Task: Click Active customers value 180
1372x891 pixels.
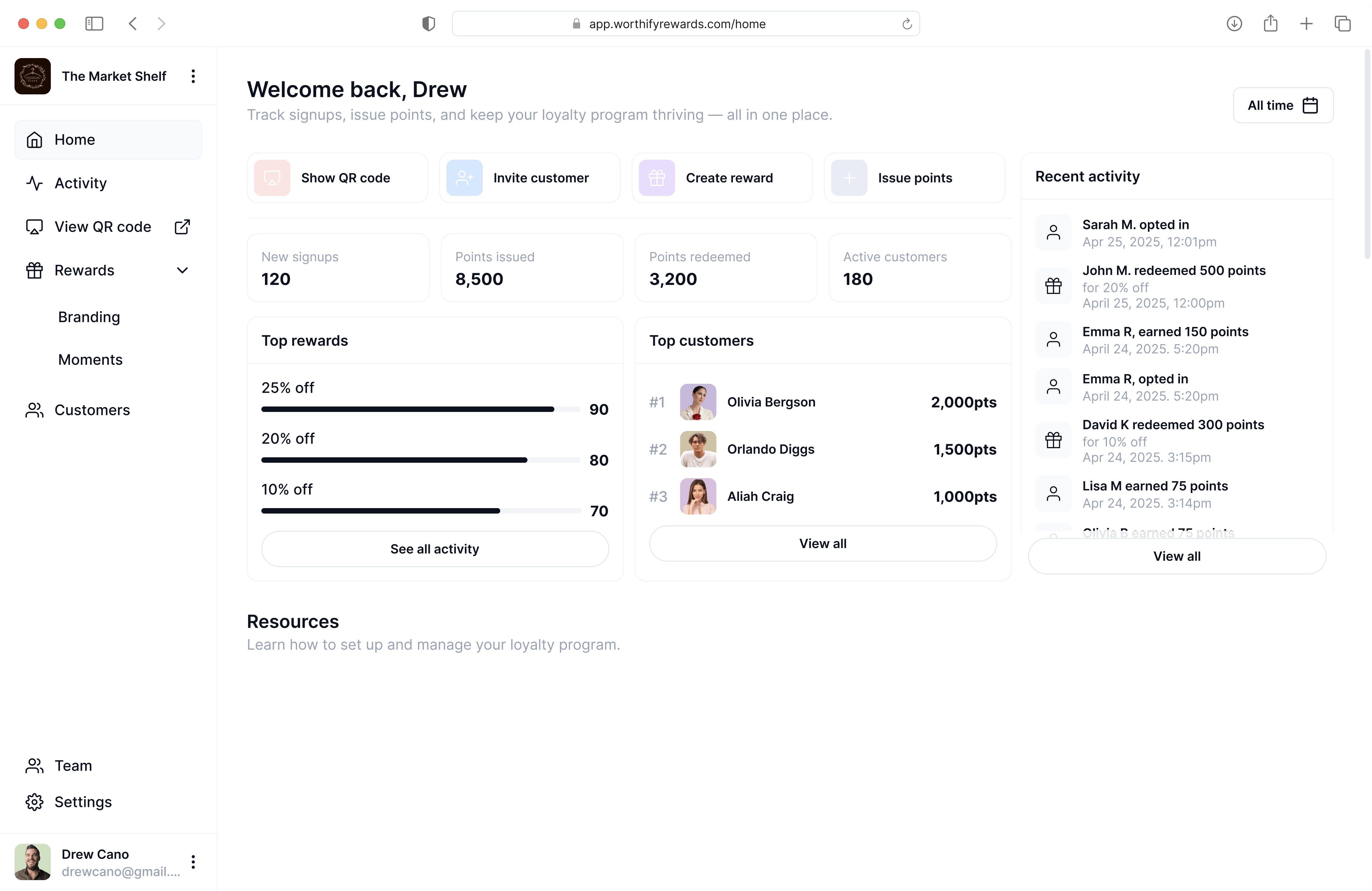Action: tap(858, 279)
